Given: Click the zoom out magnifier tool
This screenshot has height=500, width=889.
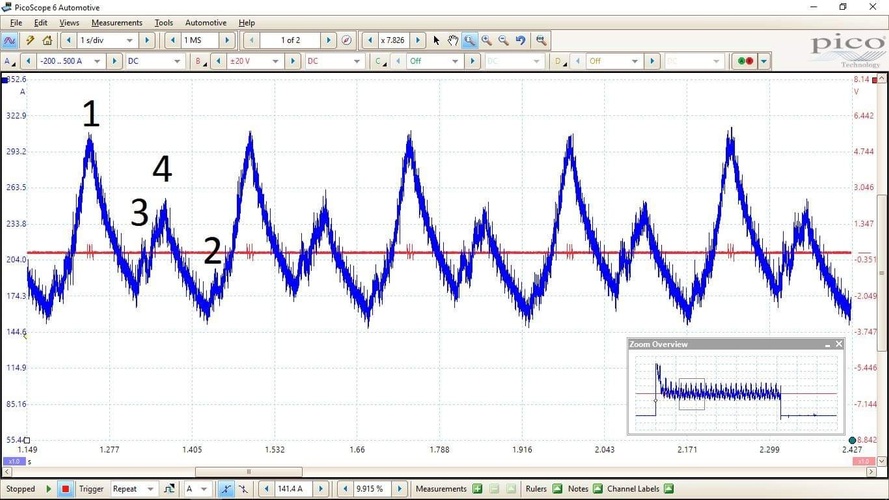Looking at the screenshot, I should tap(503, 40).
